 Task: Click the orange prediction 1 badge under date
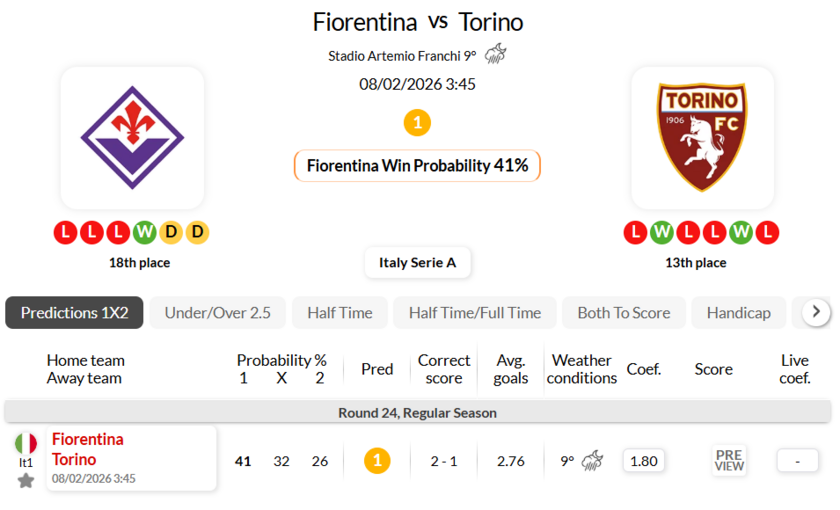[417, 123]
